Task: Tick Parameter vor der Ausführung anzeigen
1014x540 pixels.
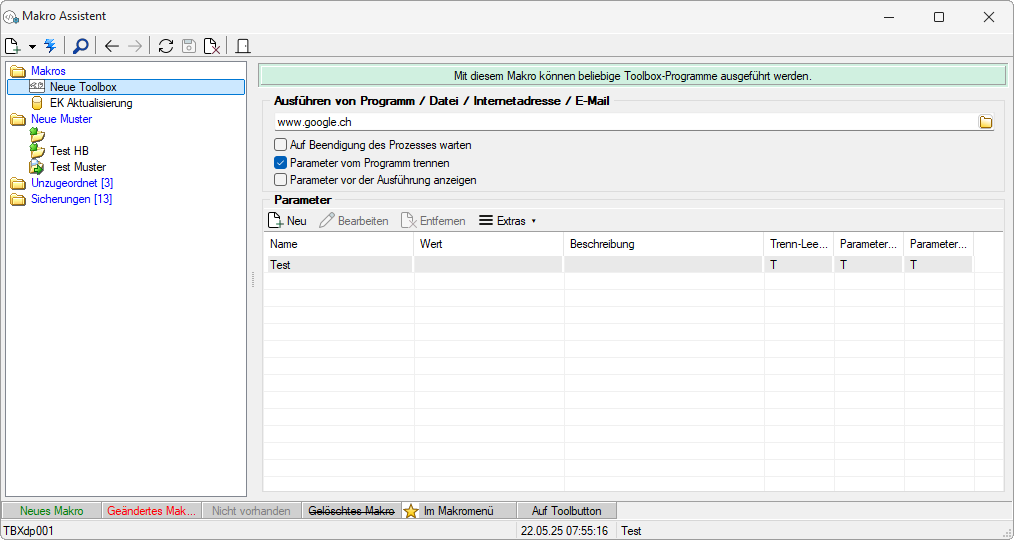Action: 281,180
